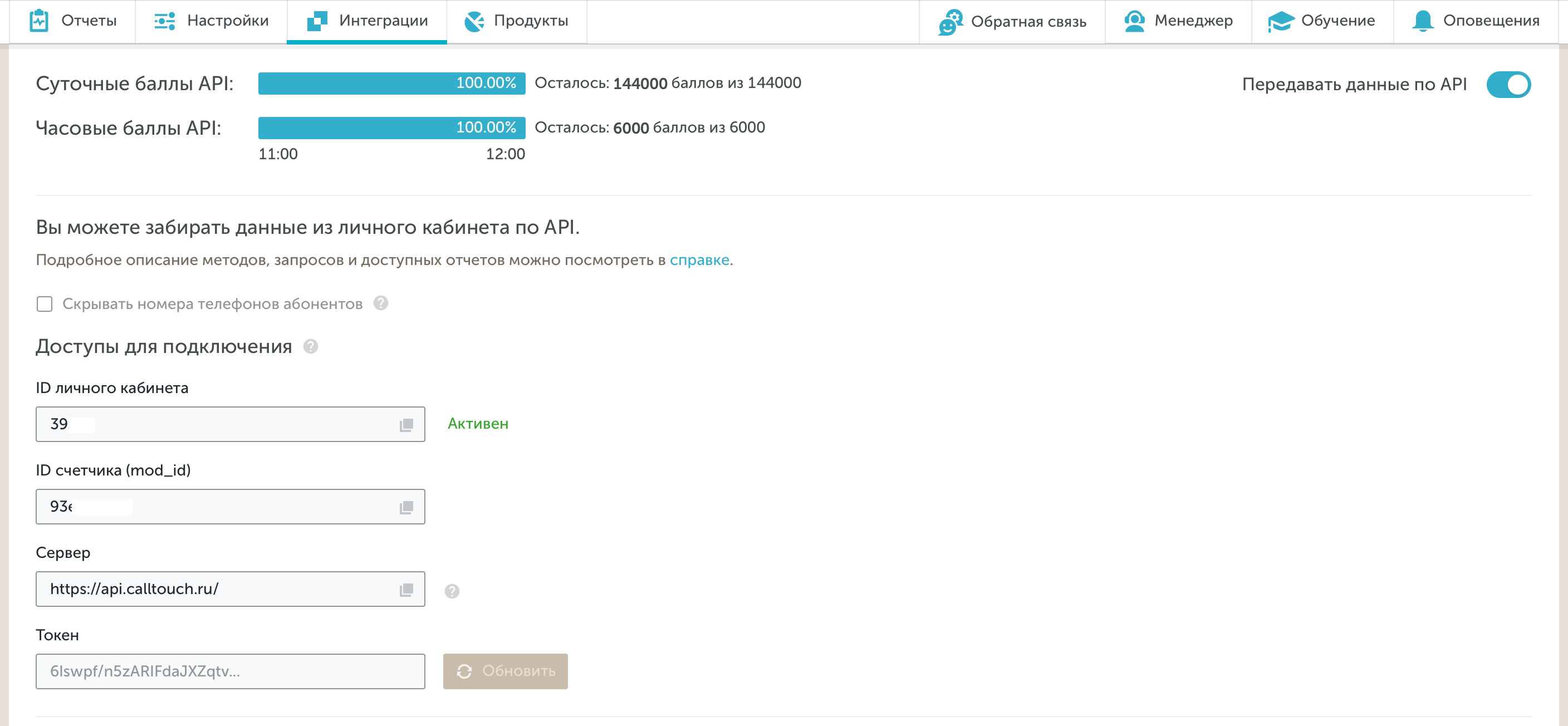Screen dimensions: 1568x726
Task: Click the 12:00 time label
Action: click(x=505, y=154)
